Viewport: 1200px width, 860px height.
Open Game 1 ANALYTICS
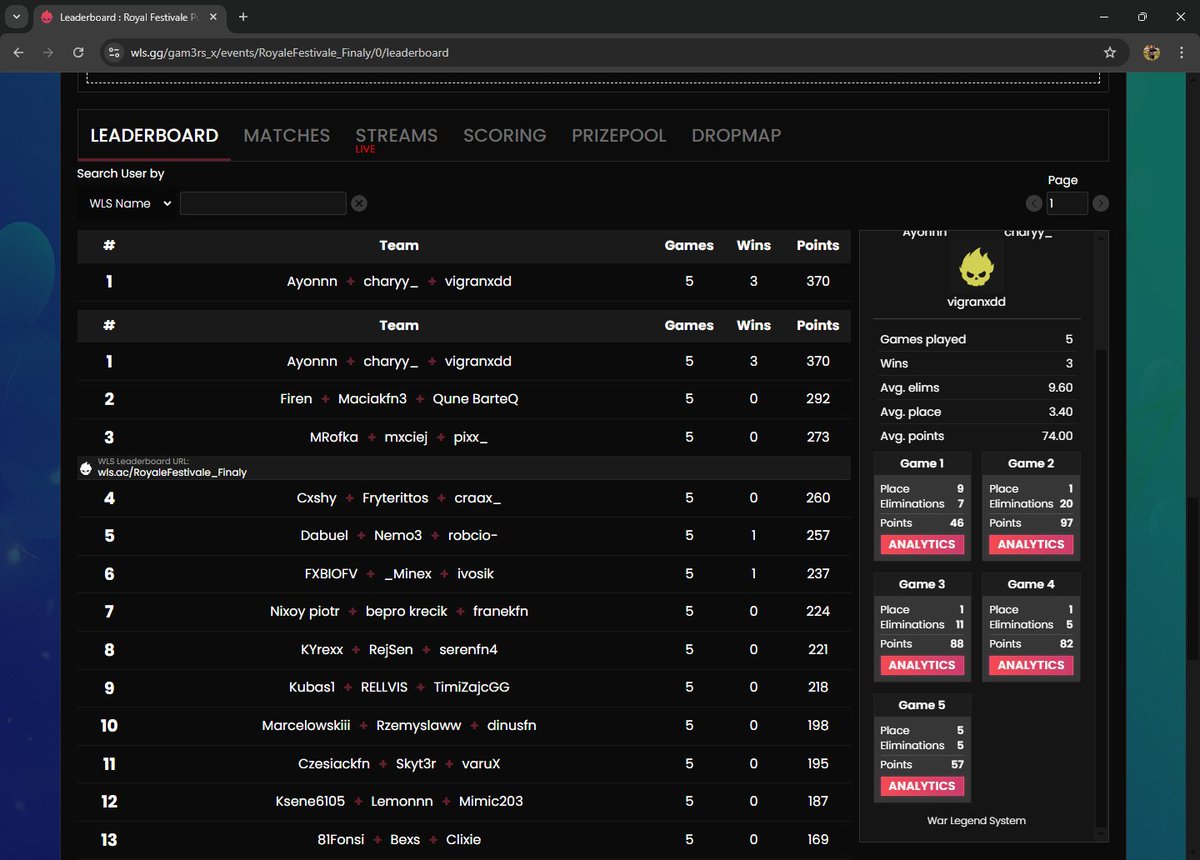click(922, 544)
